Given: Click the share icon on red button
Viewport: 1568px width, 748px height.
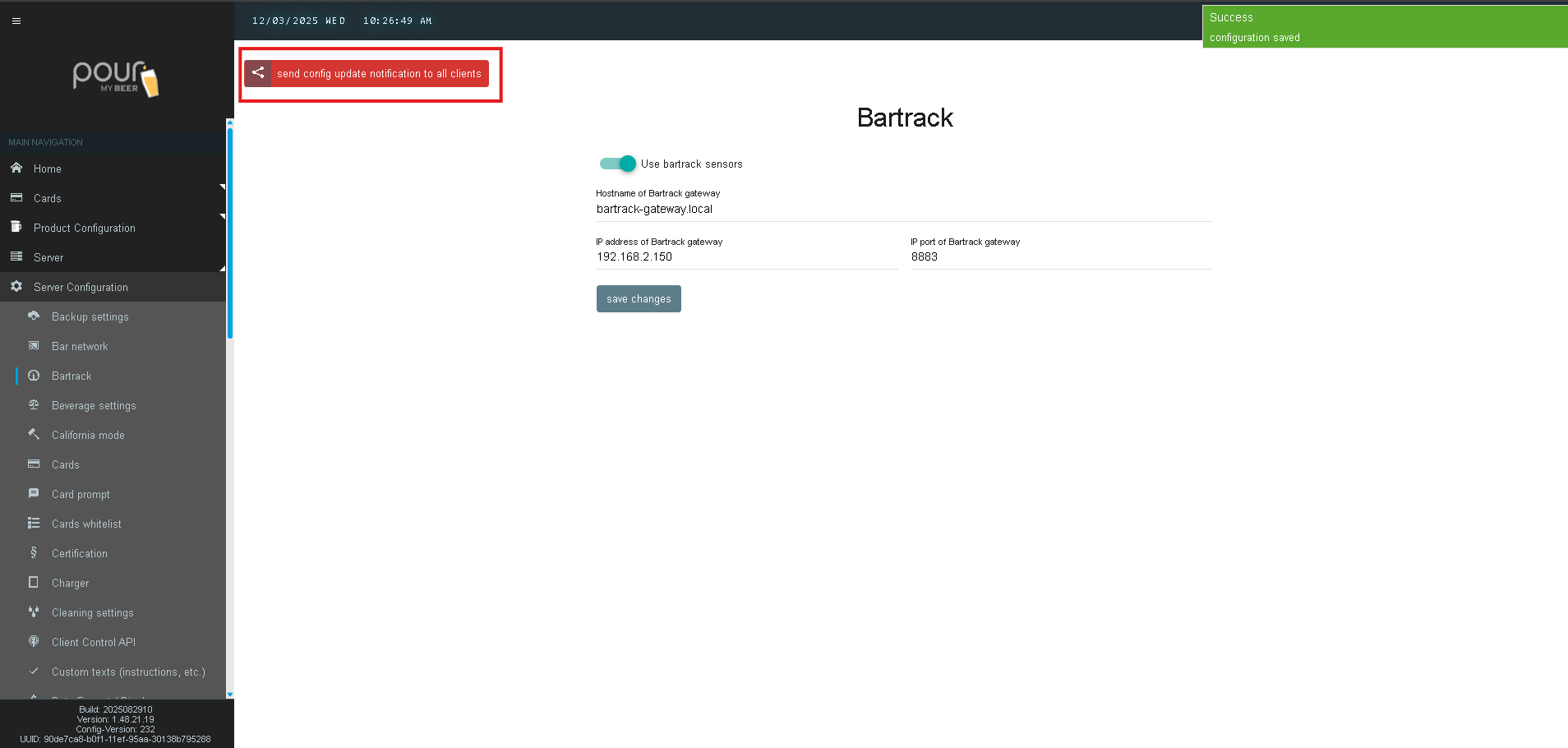Looking at the screenshot, I should click(258, 73).
